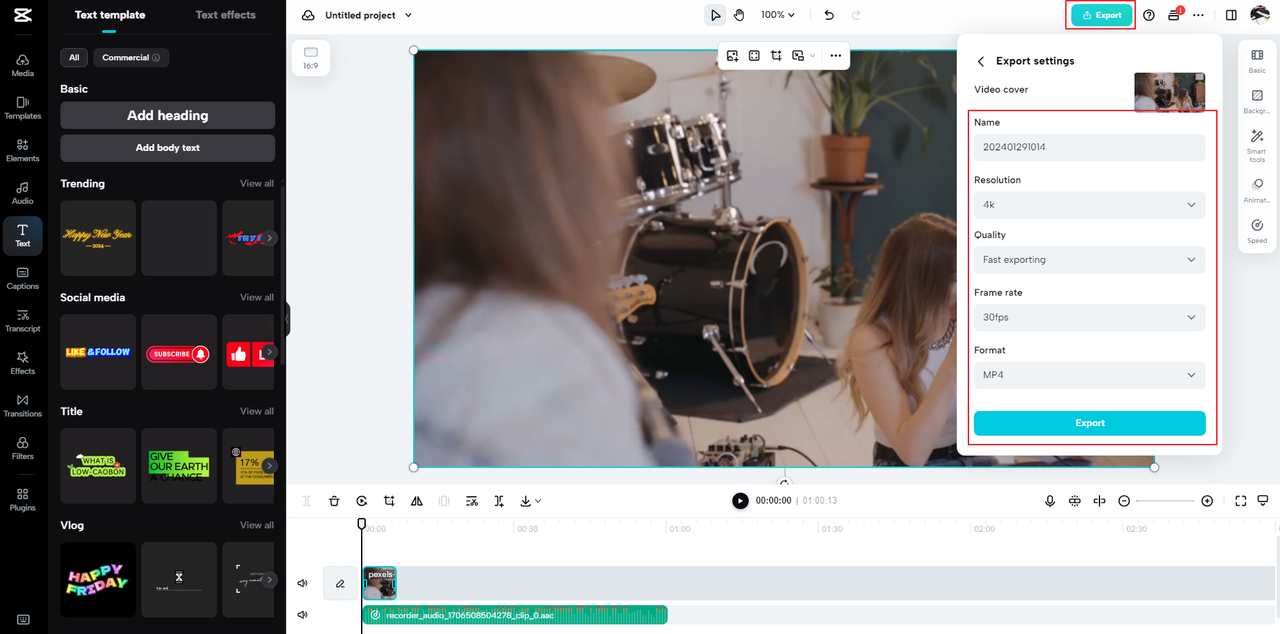
Task: Mute the audio track speaker icon
Action: point(303,615)
